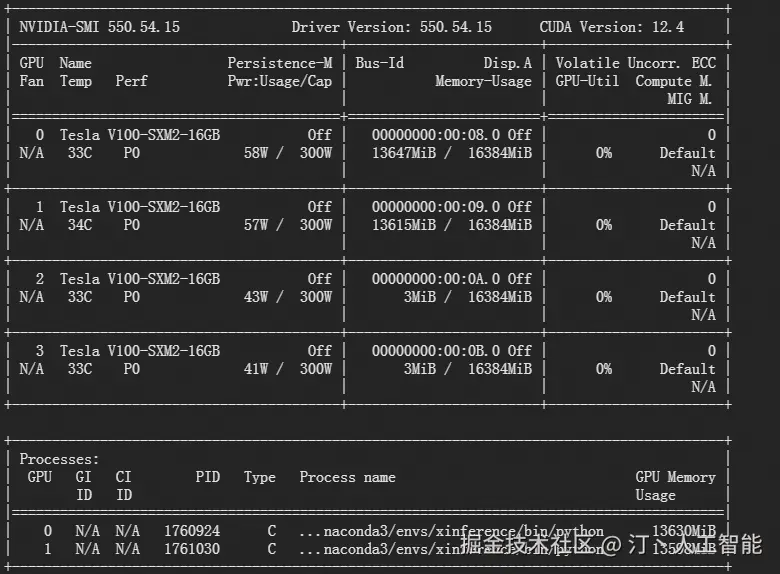Click power usage value 41W
780x574 pixels.
pos(256,369)
